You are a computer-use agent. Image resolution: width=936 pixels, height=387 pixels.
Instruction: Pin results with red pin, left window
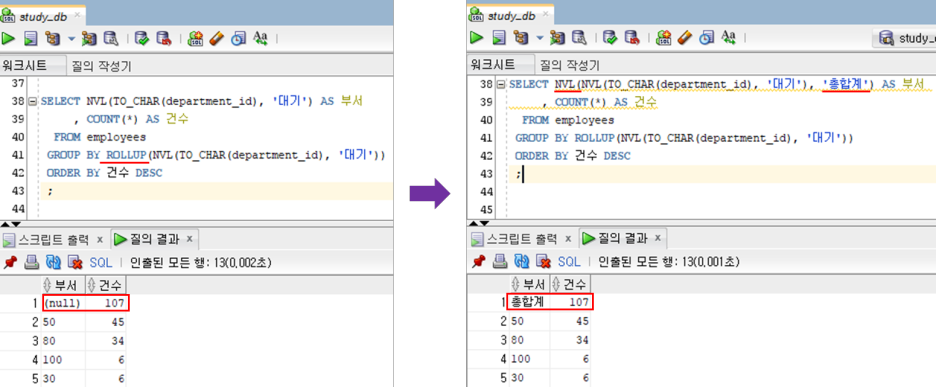[10, 262]
